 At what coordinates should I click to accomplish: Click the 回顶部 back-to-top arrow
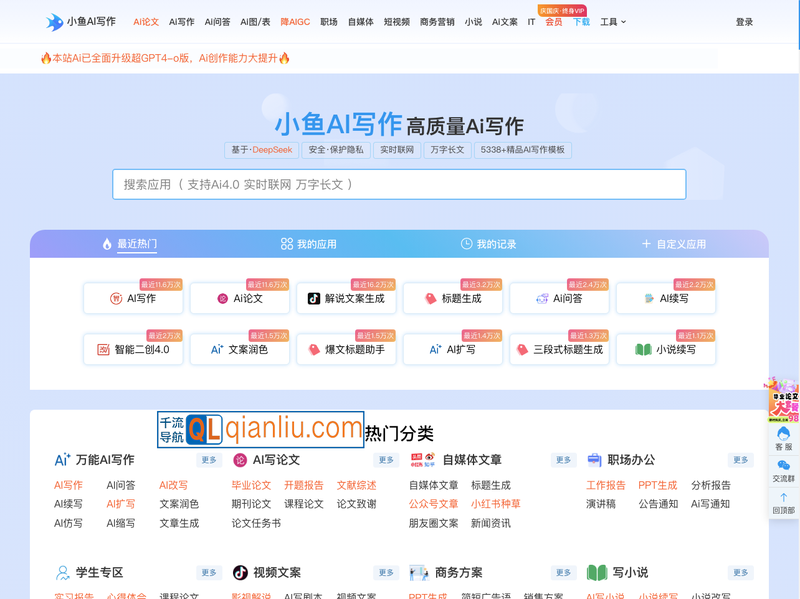coord(783,502)
